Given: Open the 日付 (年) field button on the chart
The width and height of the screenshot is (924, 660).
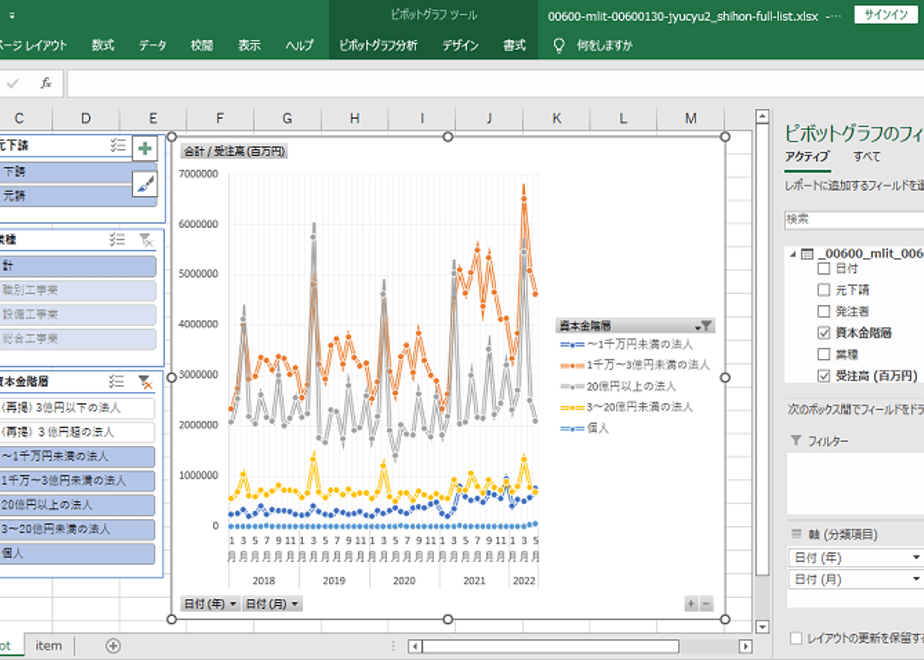Looking at the screenshot, I should click(x=210, y=603).
